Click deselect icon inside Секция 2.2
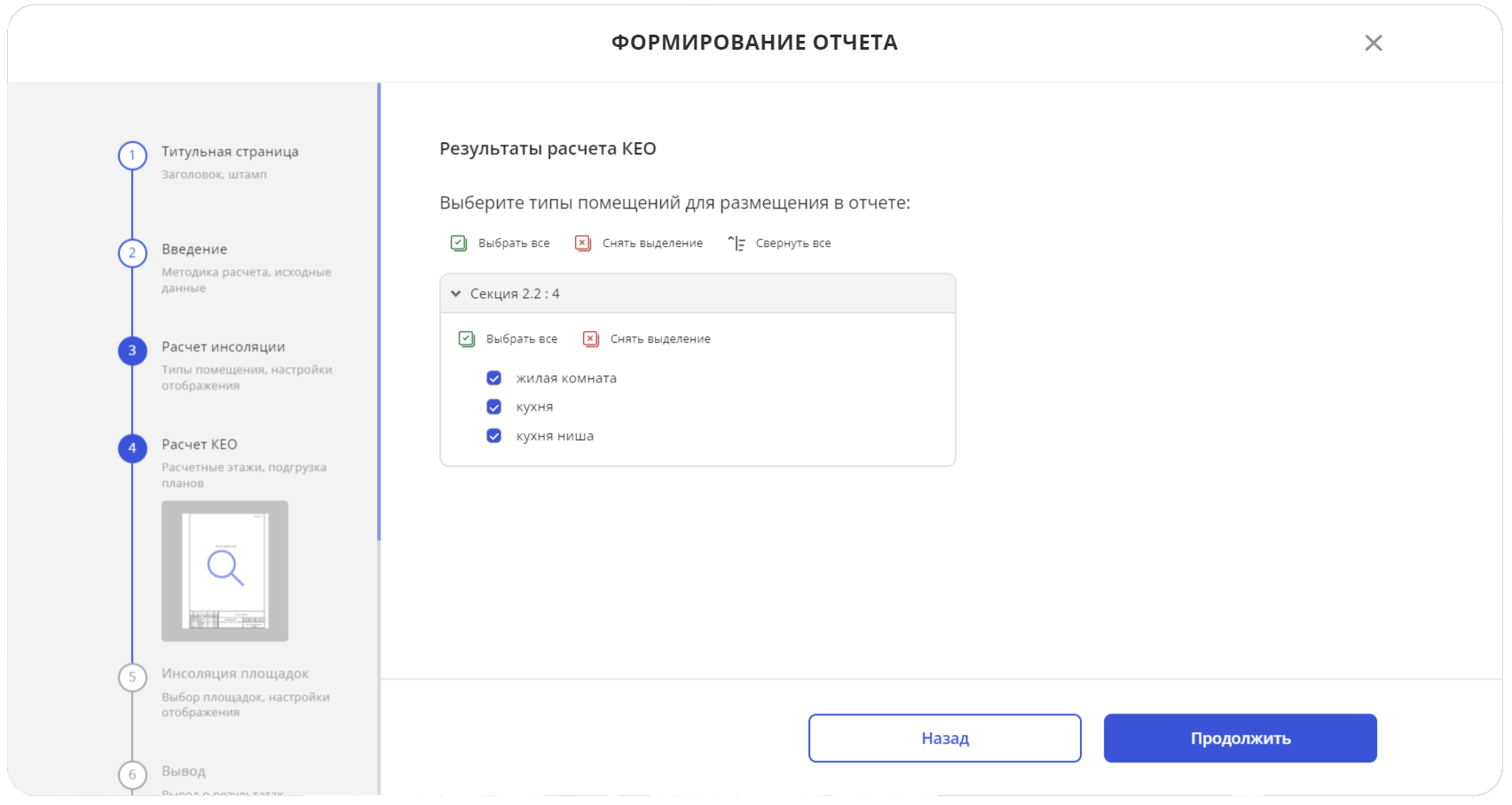1512x805 pixels. (591, 339)
